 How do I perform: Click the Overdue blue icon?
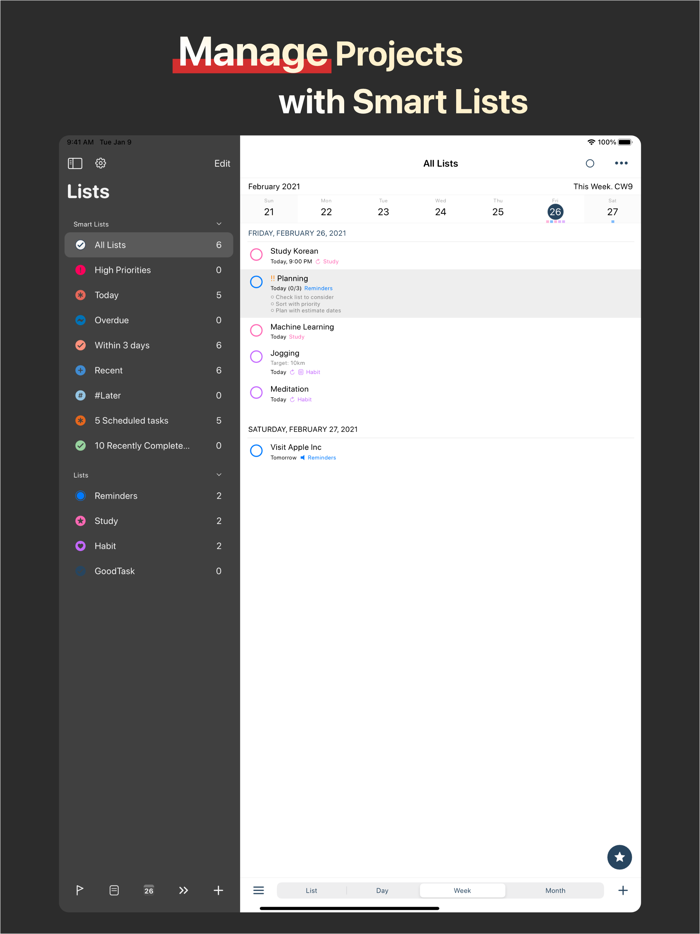click(80, 320)
